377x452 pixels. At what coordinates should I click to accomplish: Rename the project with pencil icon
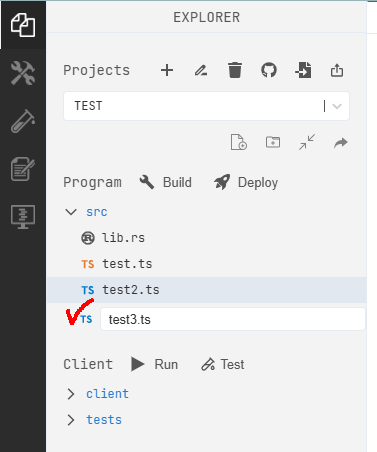pyautogui.click(x=201, y=70)
